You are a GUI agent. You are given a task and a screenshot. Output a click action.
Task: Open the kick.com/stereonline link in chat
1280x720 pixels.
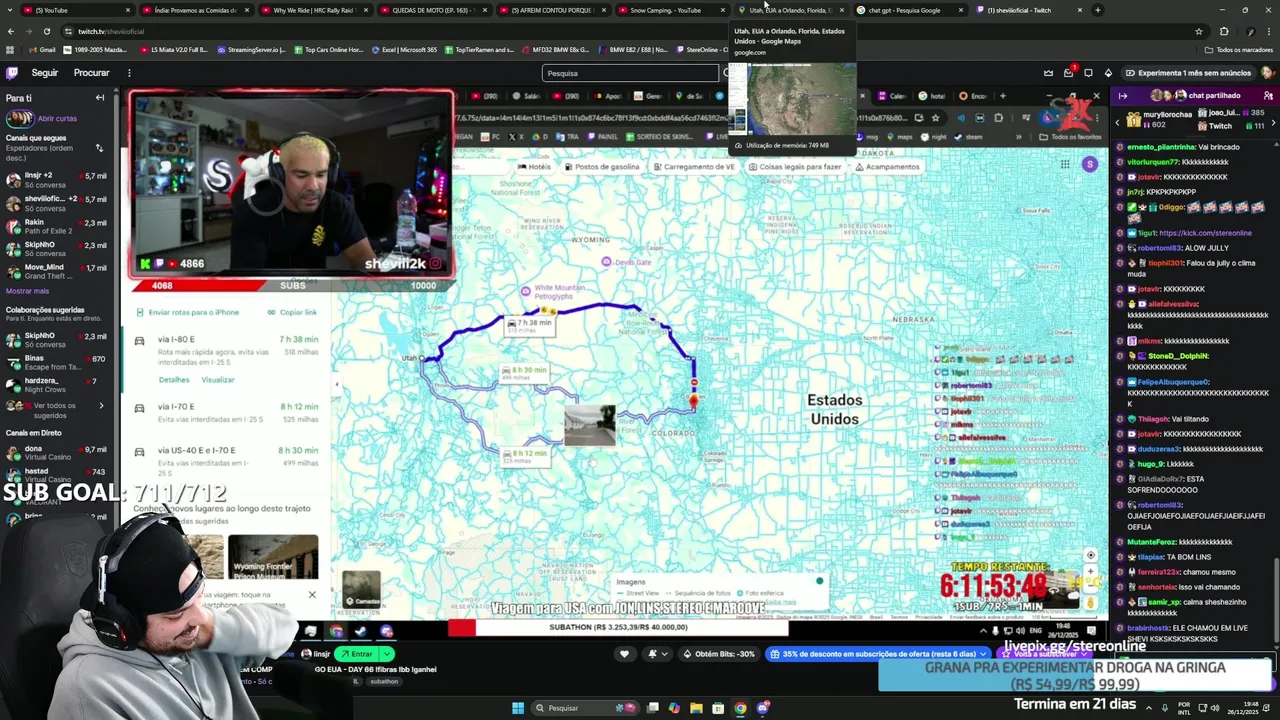[x=1205, y=233]
